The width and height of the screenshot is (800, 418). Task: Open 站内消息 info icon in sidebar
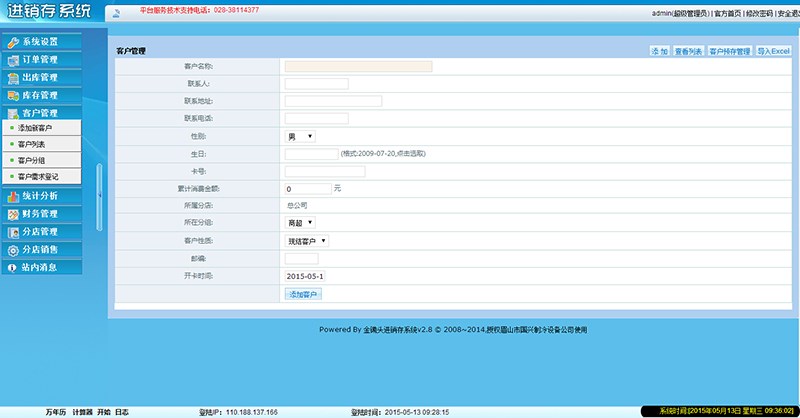click(12, 267)
